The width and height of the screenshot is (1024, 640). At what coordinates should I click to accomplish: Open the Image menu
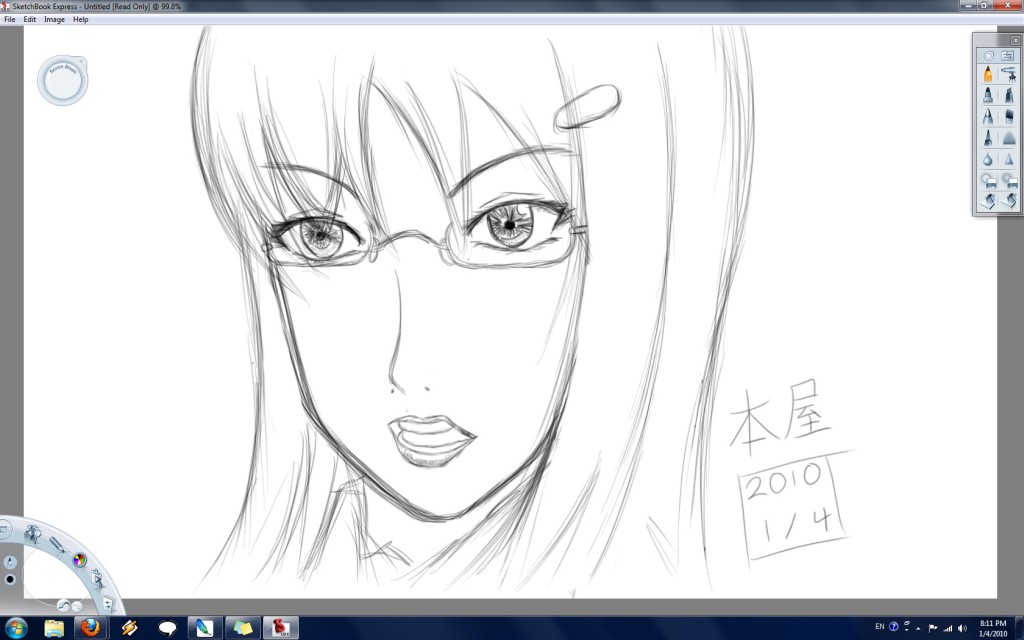point(54,19)
